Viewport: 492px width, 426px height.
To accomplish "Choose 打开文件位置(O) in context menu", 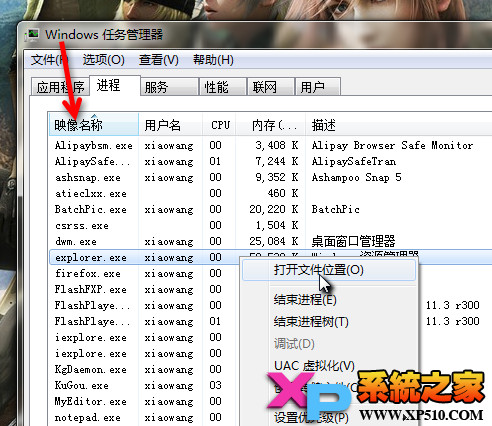I will 329,270.
